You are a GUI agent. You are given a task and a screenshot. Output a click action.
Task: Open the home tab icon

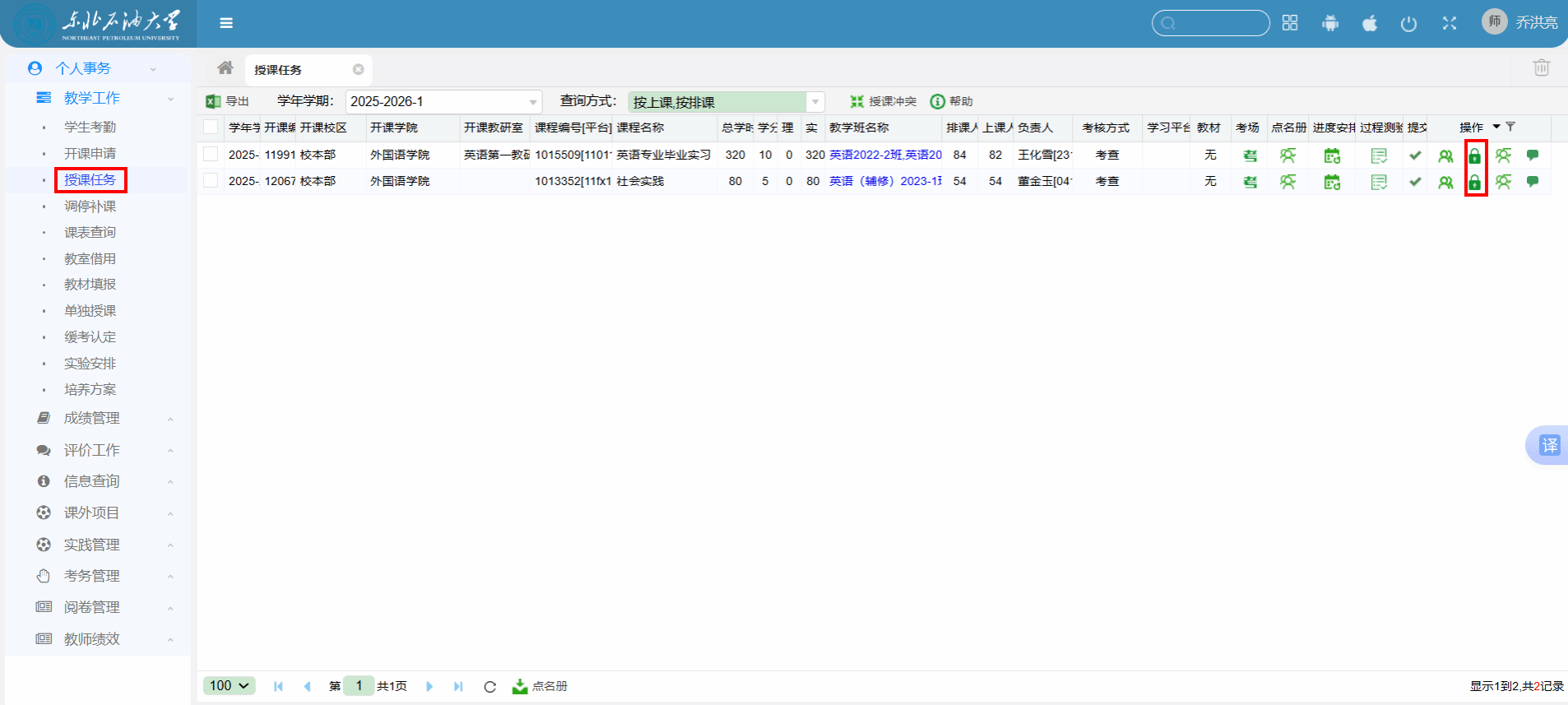[x=225, y=68]
